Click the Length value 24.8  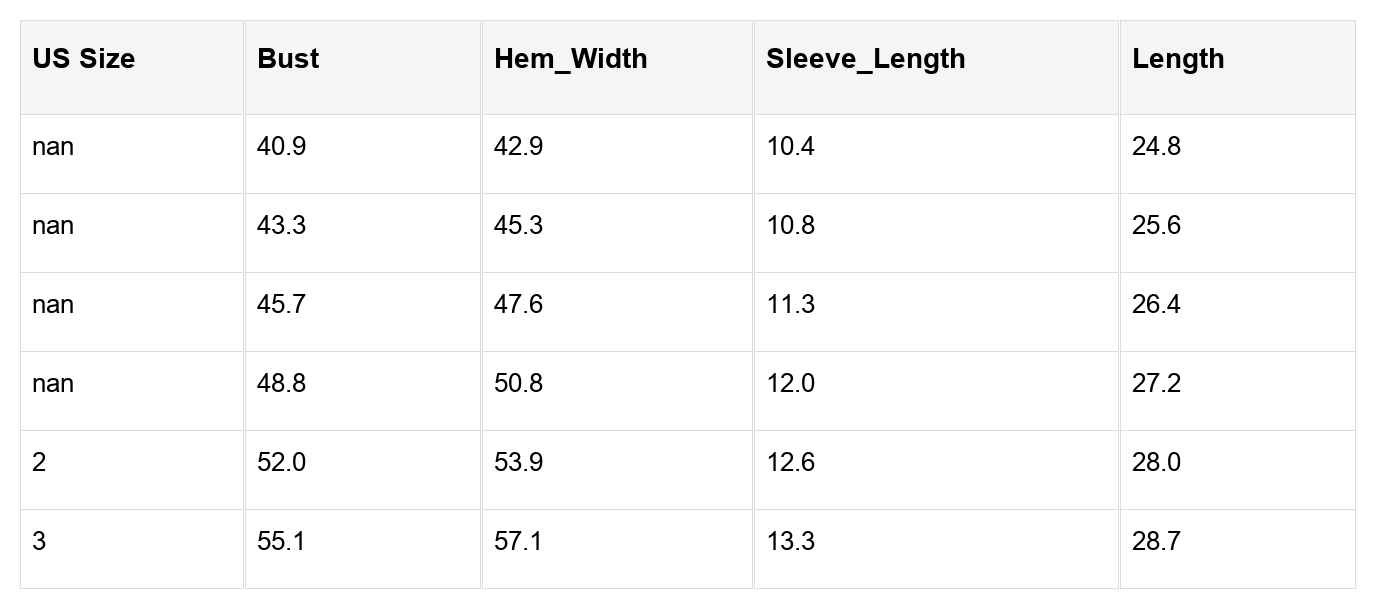point(1156,147)
